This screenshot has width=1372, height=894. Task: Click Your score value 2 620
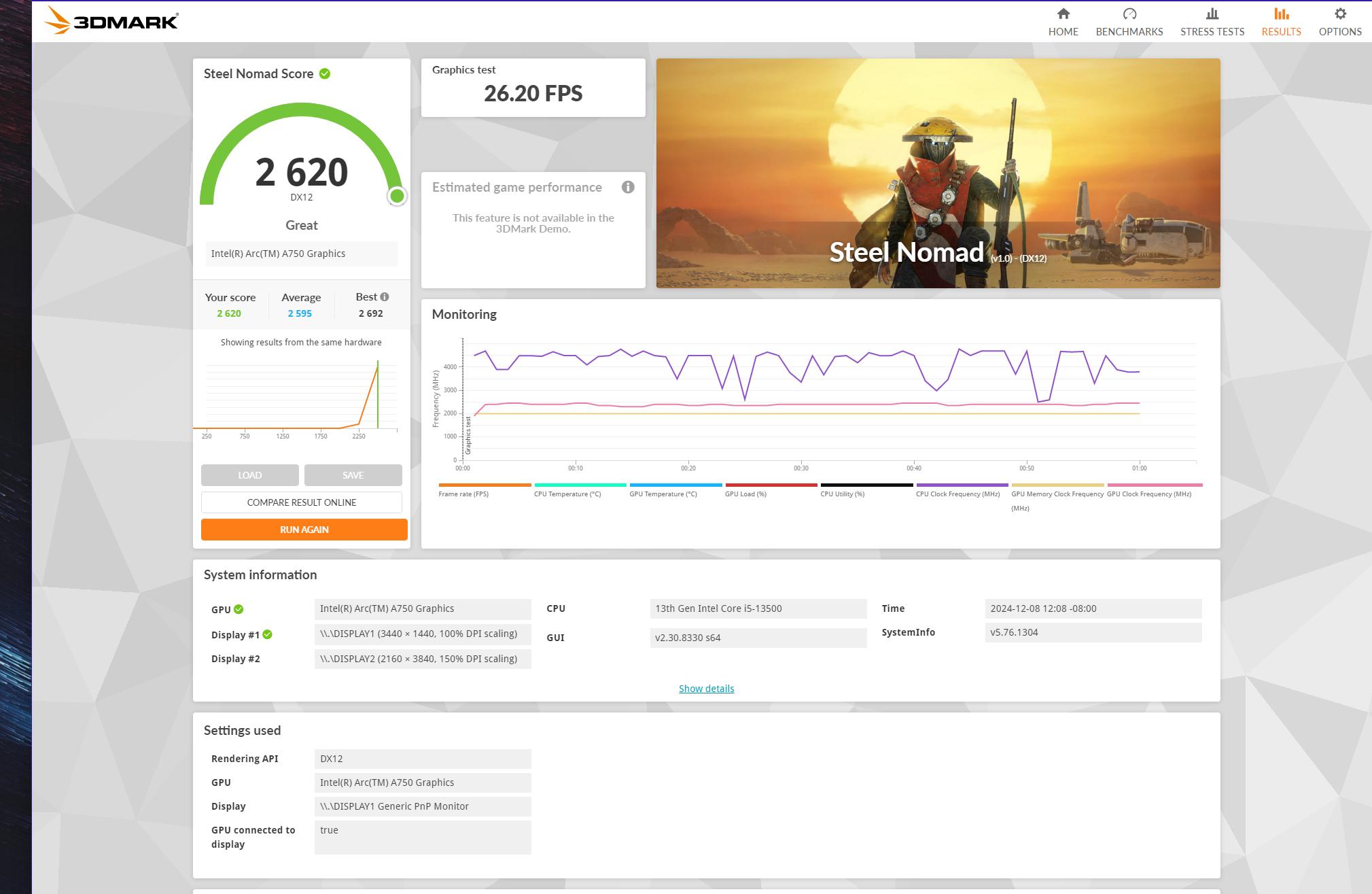(x=229, y=313)
